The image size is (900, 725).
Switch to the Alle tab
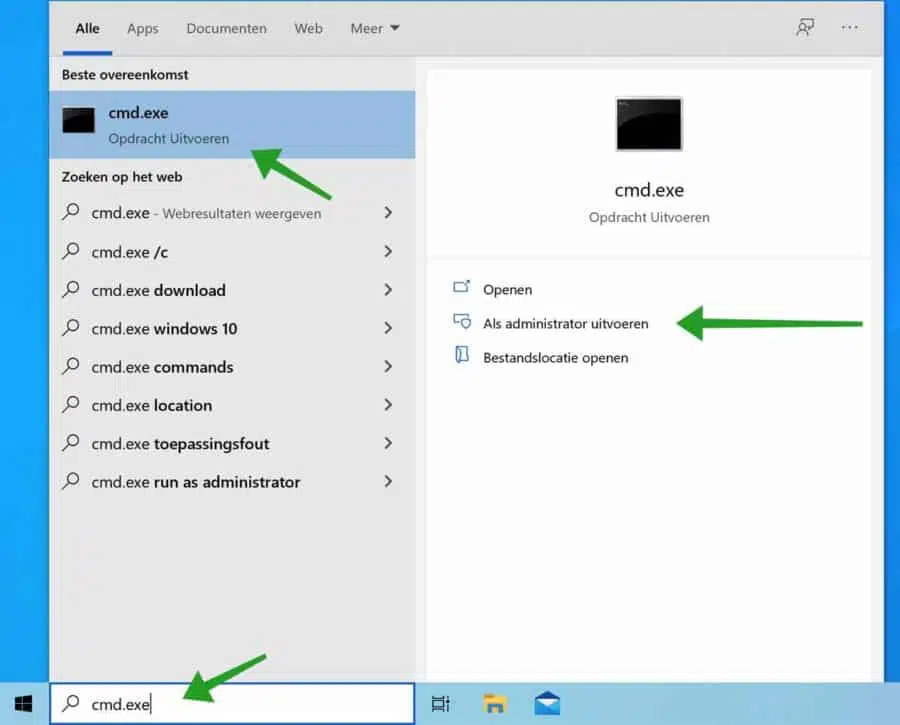point(87,28)
